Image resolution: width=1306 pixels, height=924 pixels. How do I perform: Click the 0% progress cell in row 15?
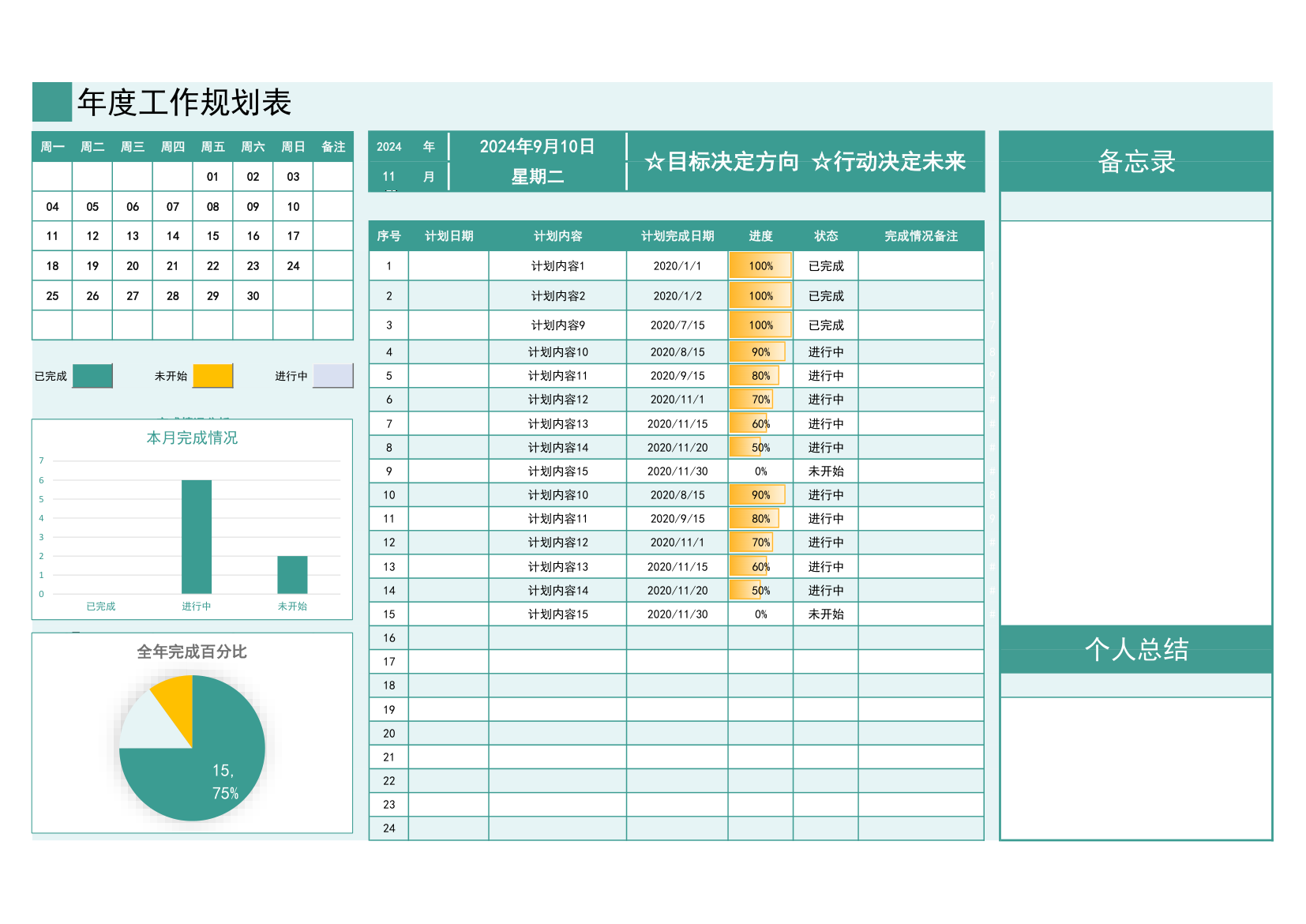pyautogui.click(x=760, y=614)
